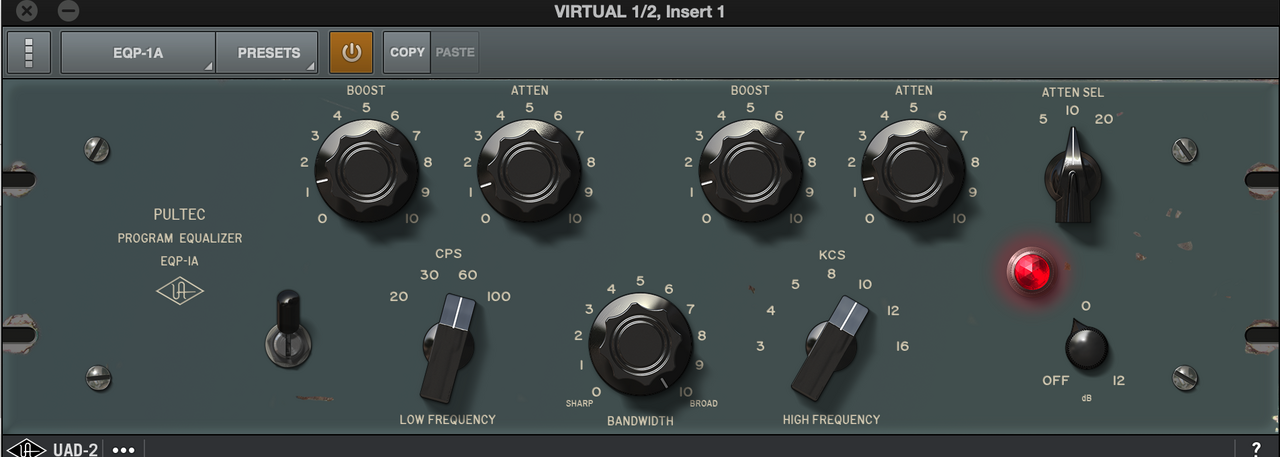
Task: Click the VIRTUAL 1/2, Insert 1 title
Action: pos(640,12)
